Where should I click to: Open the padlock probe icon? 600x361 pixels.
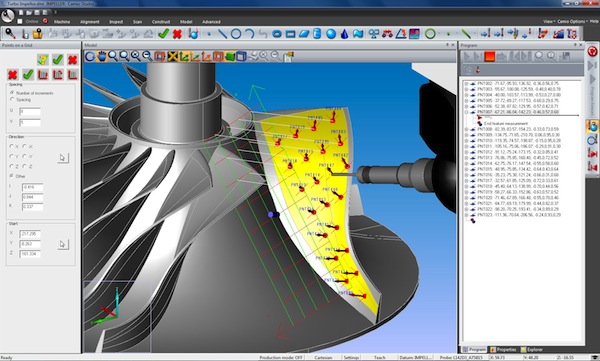point(37,34)
